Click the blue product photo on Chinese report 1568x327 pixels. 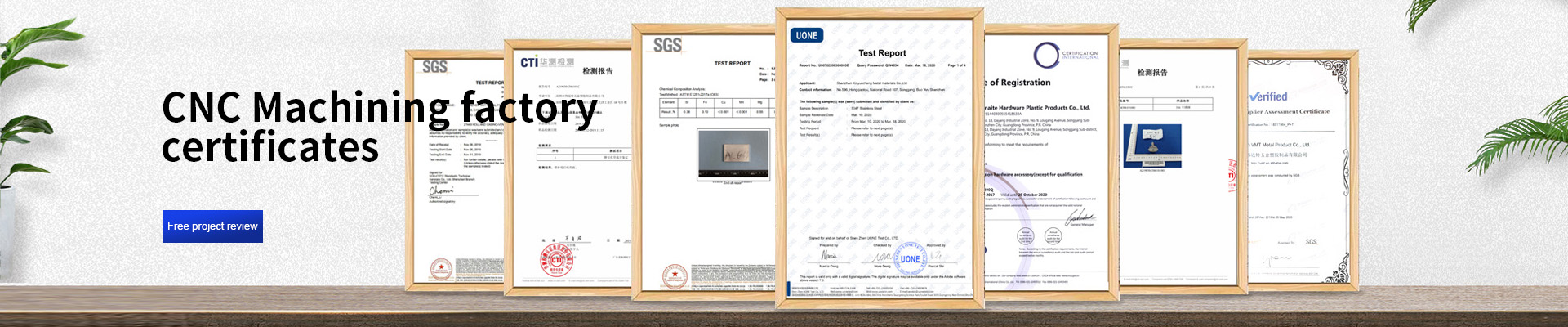coord(1152,146)
